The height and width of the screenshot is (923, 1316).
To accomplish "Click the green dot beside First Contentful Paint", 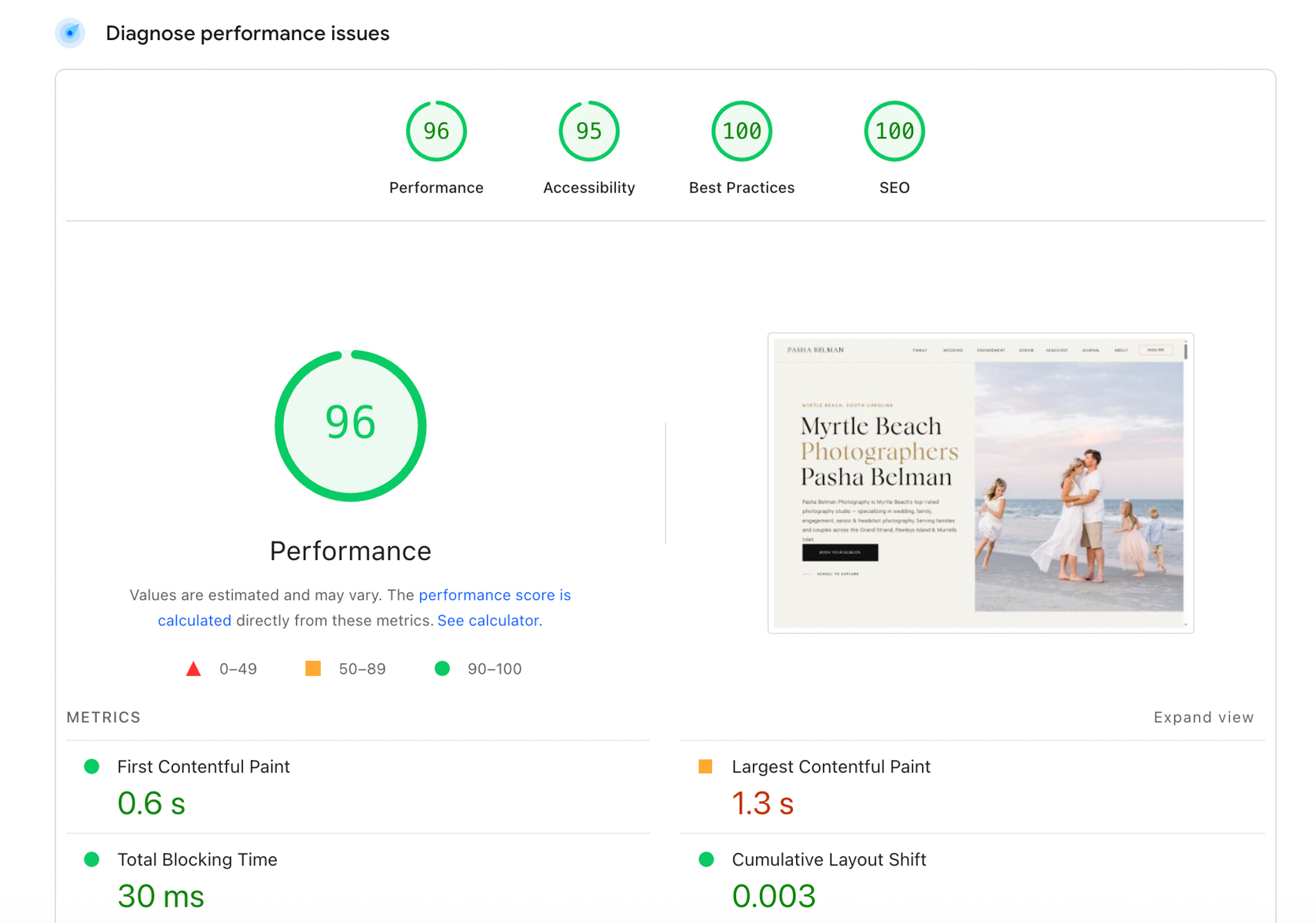I will pos(92,766).
